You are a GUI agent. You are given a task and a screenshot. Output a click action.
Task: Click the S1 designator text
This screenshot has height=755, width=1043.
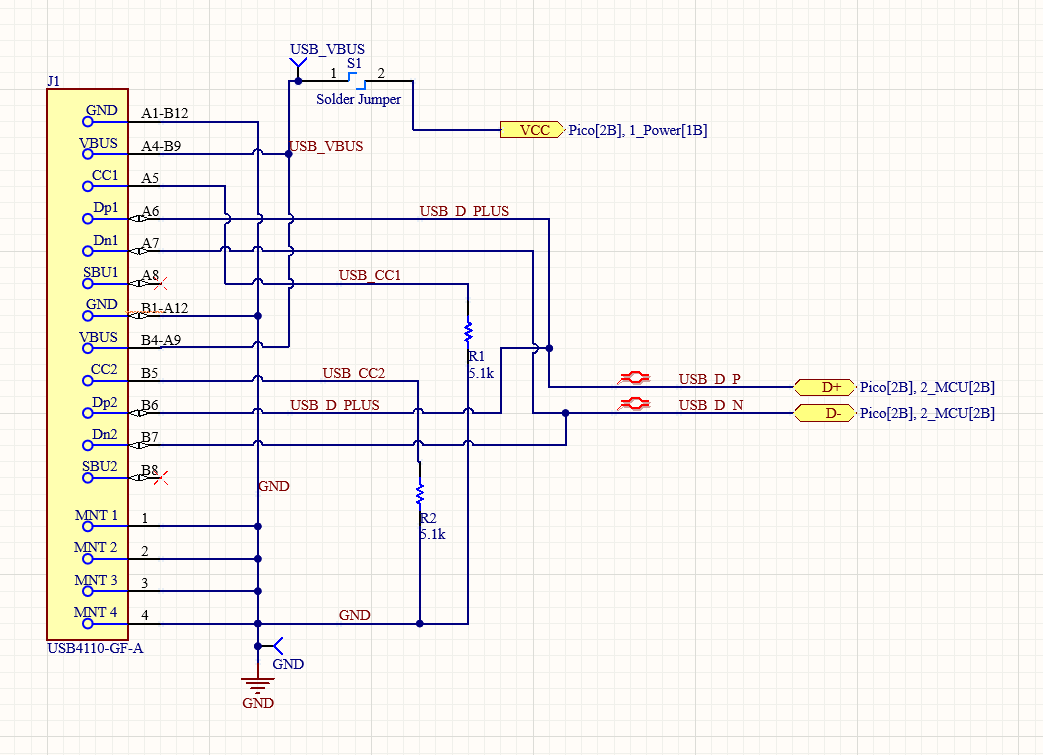355,63
